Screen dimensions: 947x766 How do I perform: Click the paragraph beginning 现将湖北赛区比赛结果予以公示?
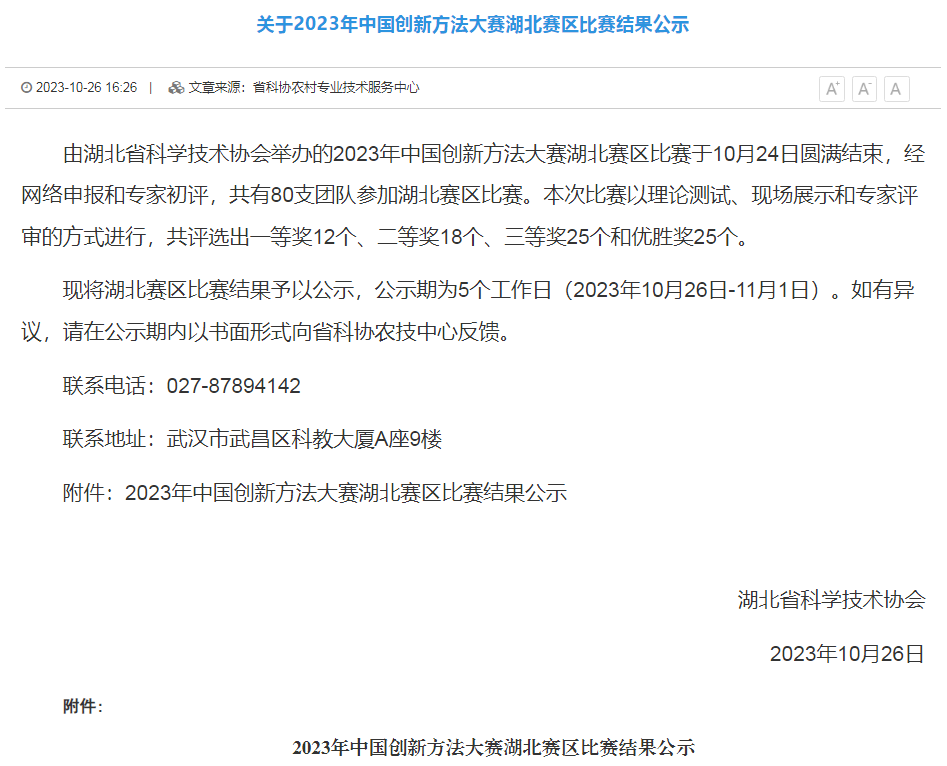pos(468,311)
